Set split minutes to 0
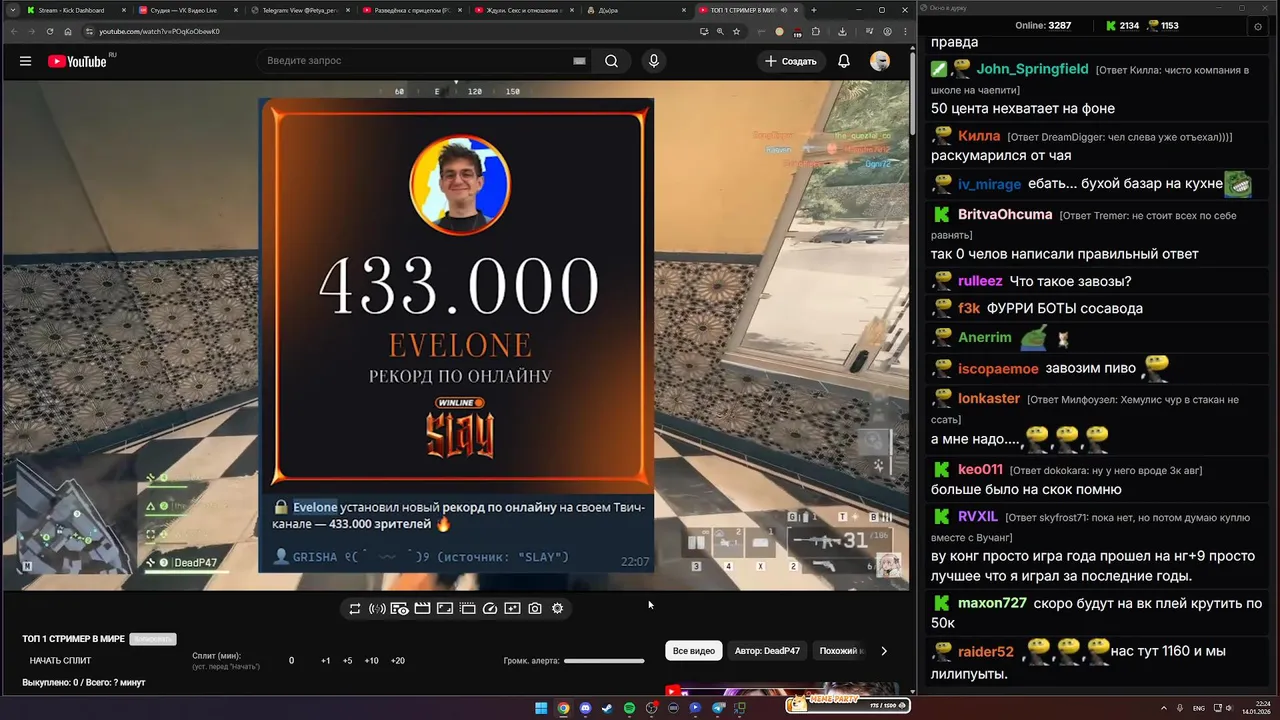Image resolution: width=1280 pixels, height=720 pixels. [x=292, y=660]
